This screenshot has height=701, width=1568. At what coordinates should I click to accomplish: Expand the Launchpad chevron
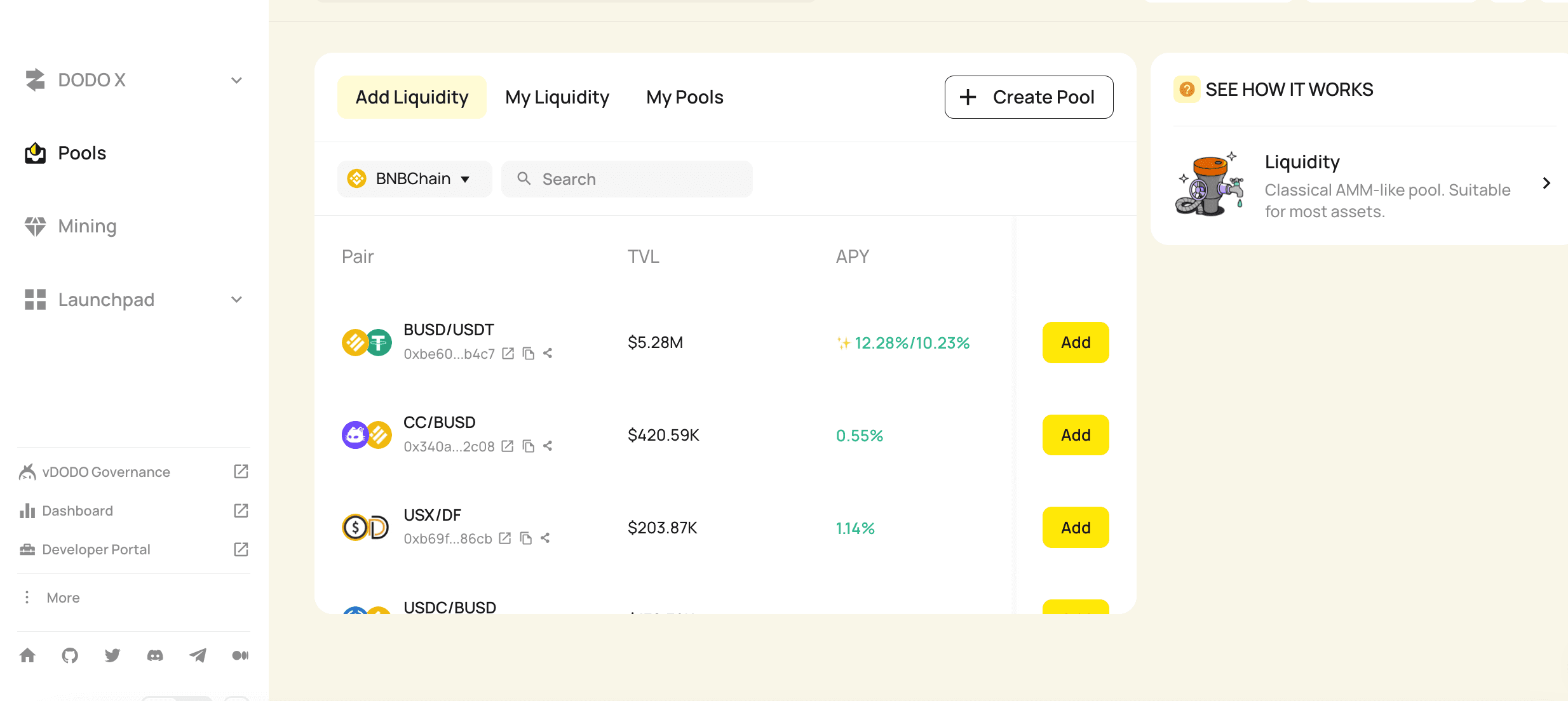(x=236, y=300)
